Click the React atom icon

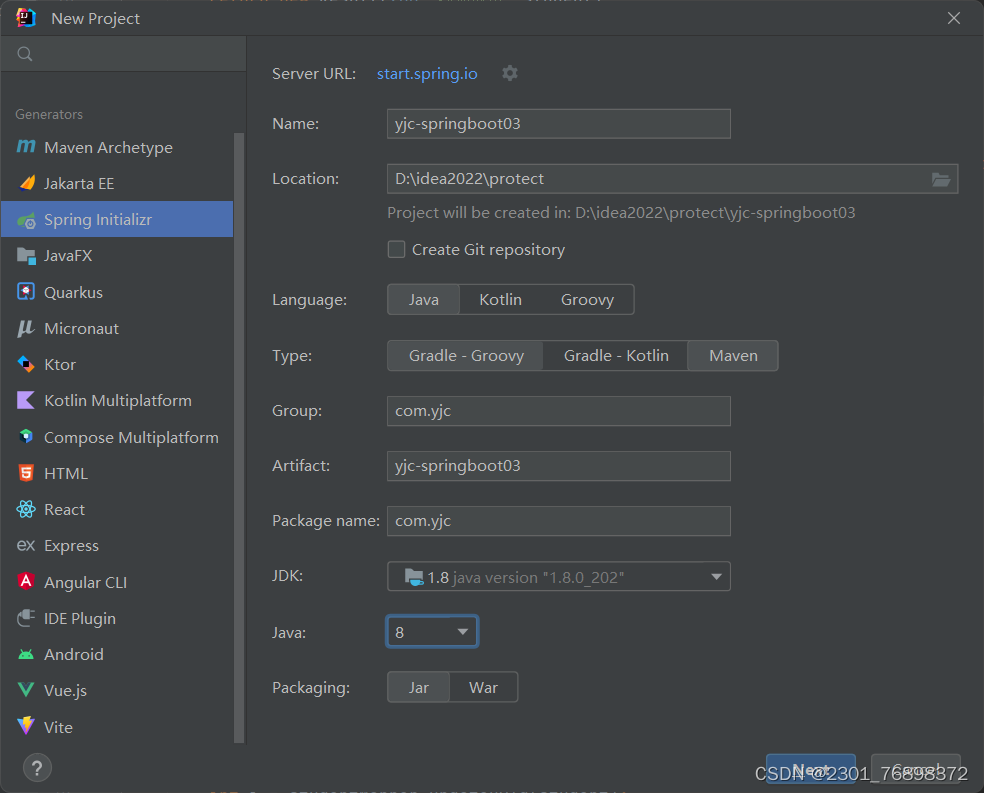tap(26, 509)
